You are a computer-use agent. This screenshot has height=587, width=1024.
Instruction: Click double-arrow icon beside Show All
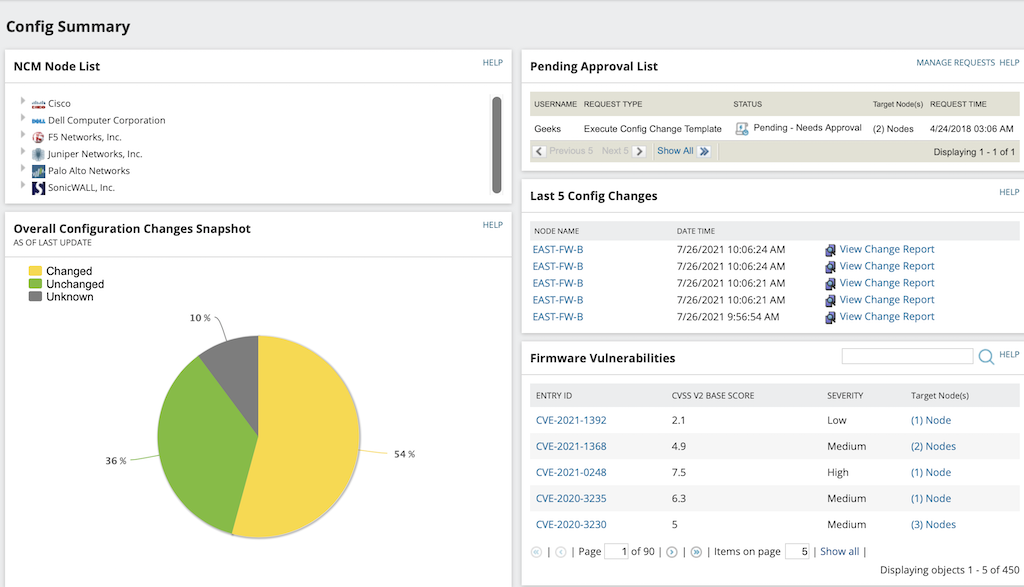point(704,151)
